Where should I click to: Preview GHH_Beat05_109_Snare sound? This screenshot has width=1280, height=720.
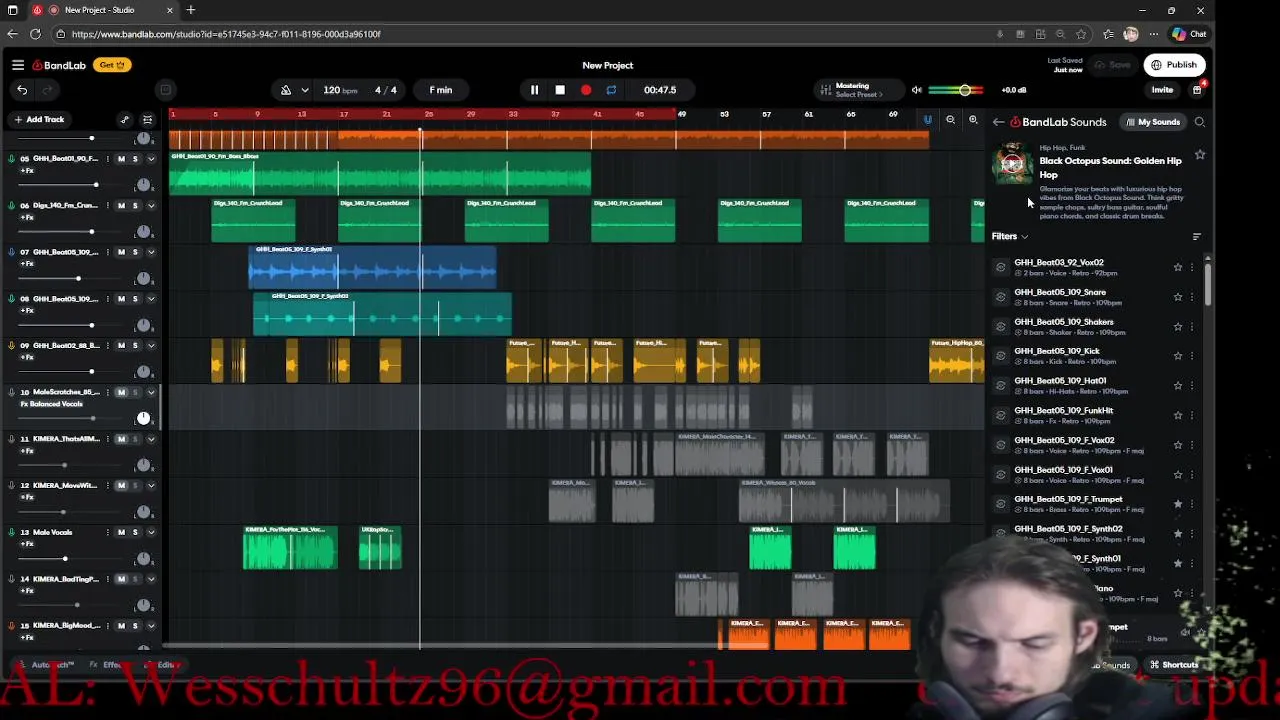point(1000,297)
